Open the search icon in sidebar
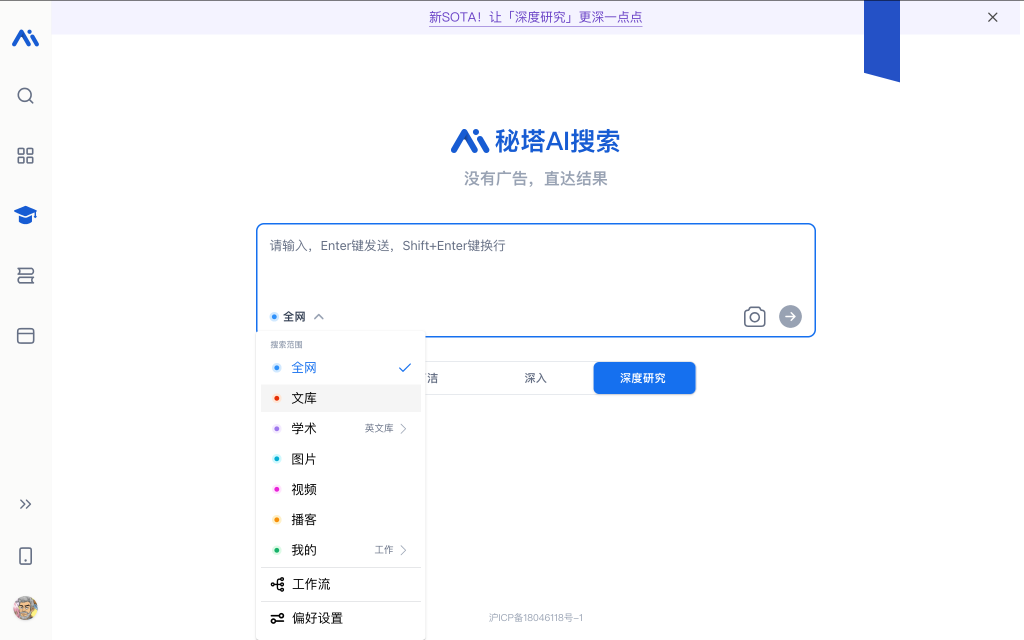Image resolution: width=1024 pixels, height=640 pixels. point(25,96)
